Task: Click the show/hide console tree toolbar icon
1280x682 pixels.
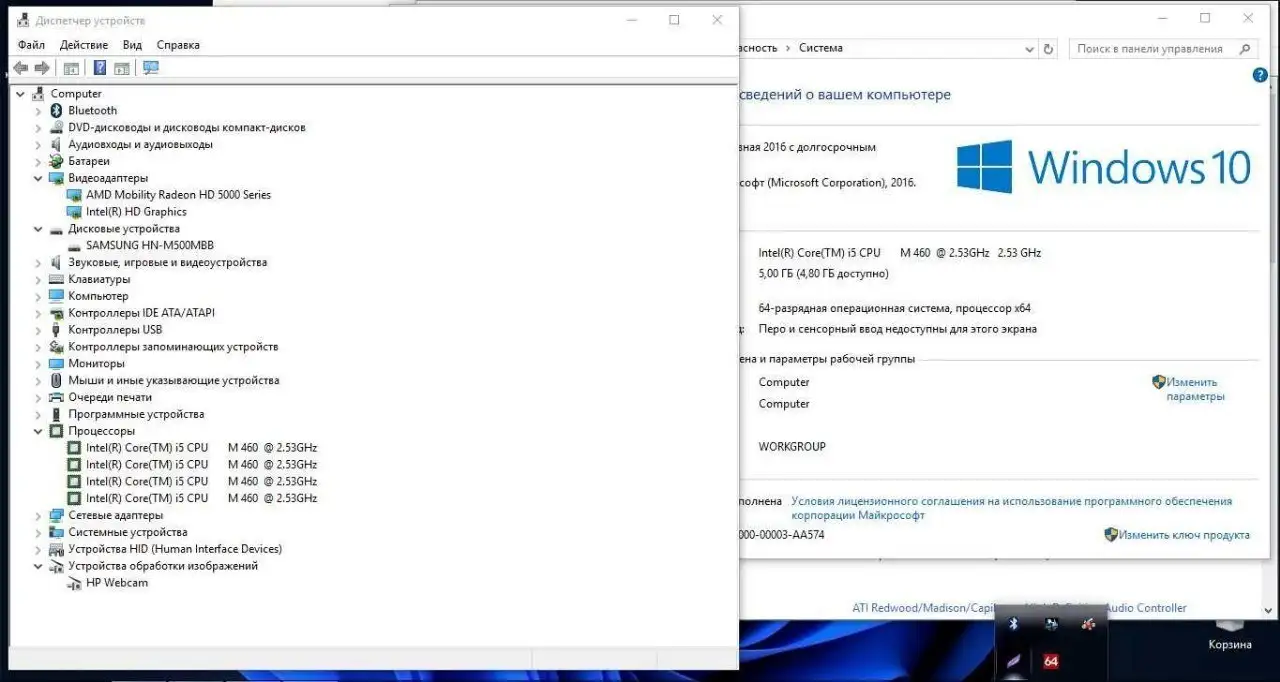Action: click(x=71, y=68)
